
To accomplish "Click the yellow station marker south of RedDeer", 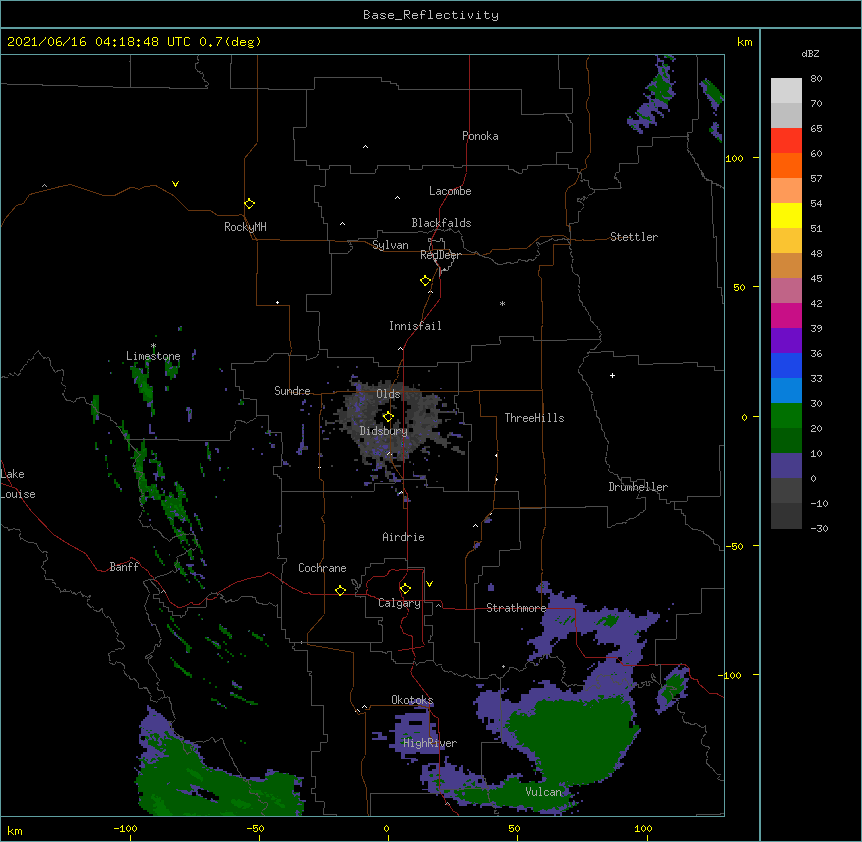I will pos(426,281).
